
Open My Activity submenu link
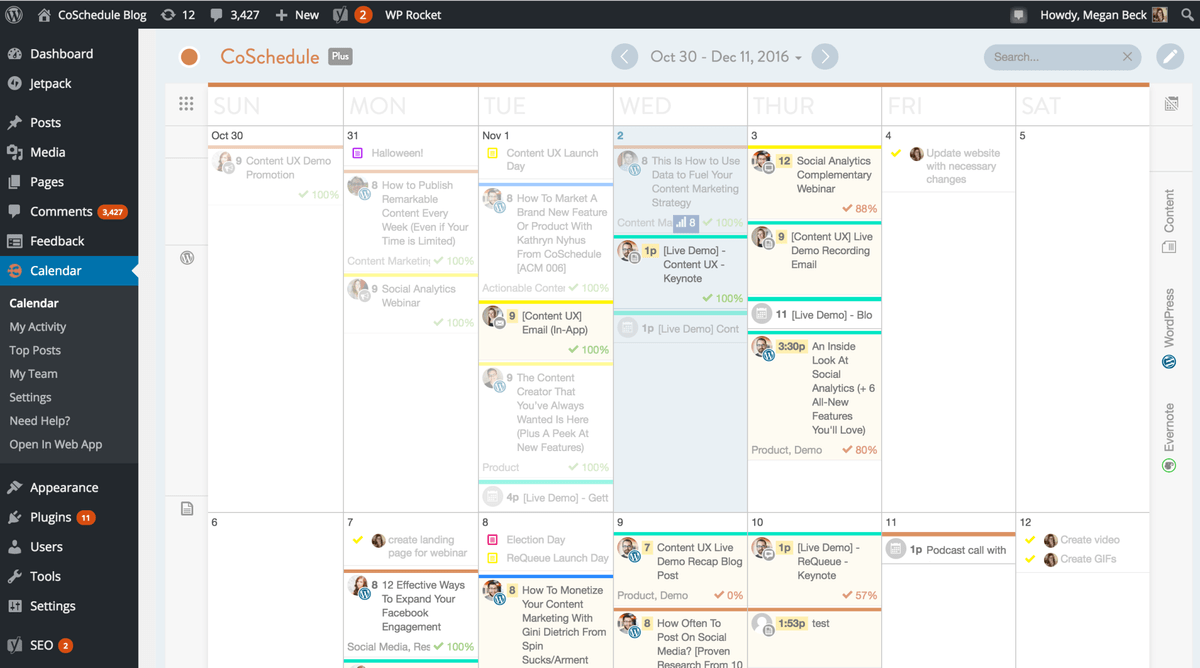(38, 327)
